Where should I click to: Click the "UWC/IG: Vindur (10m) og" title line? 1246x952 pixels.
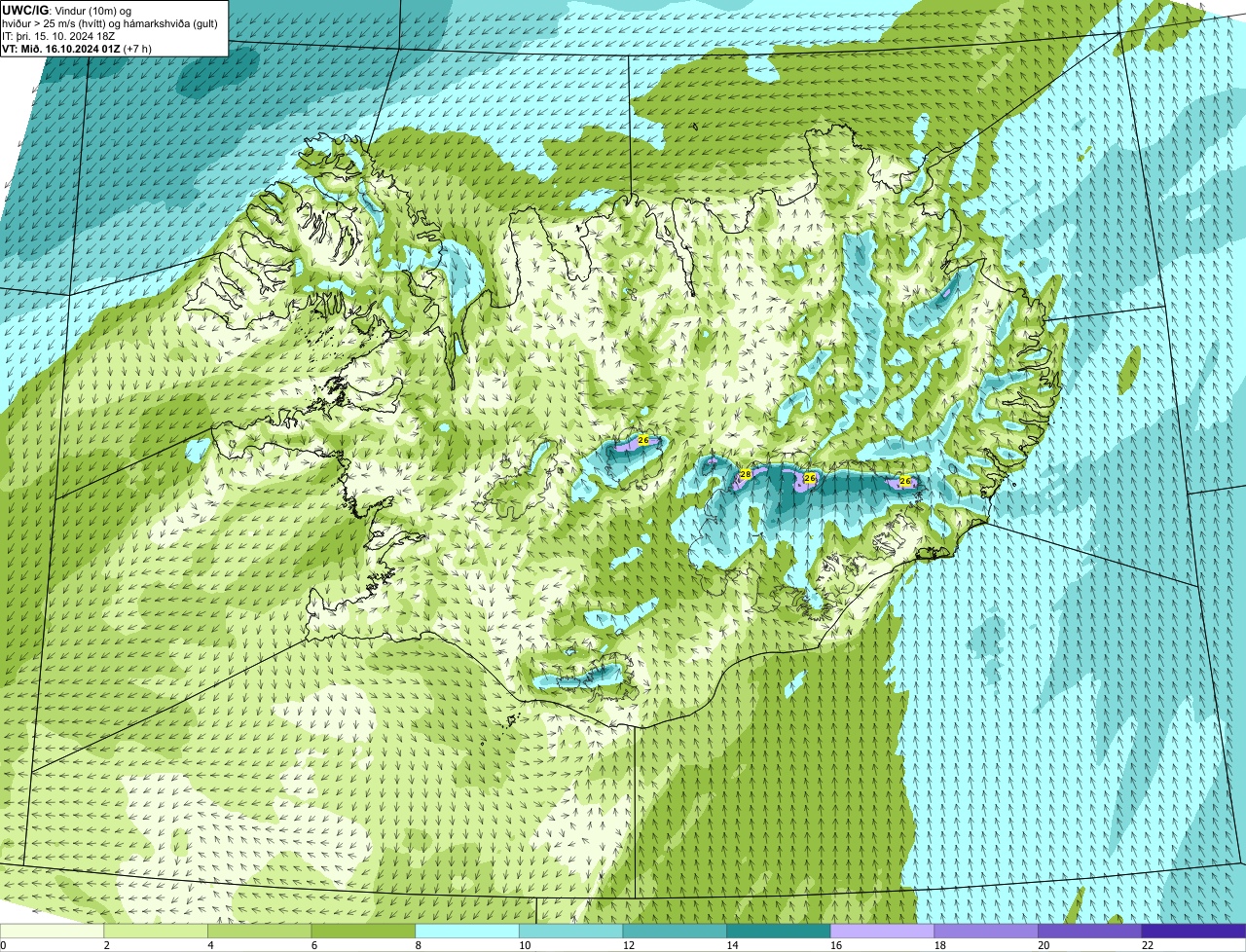pos(67,11)
